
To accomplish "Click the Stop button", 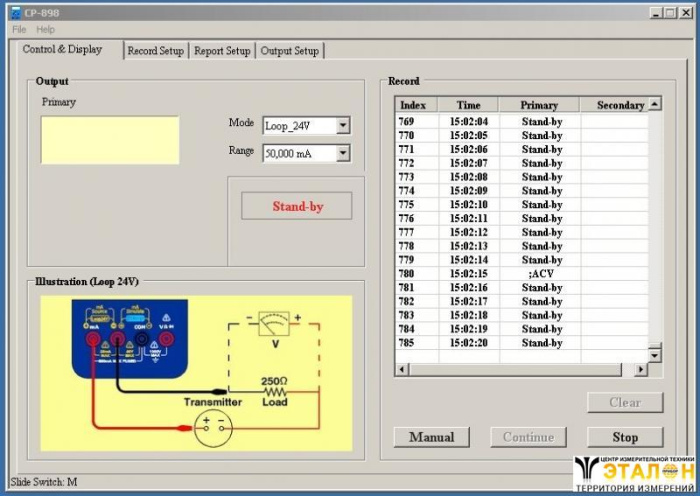I will click(625, 437).
